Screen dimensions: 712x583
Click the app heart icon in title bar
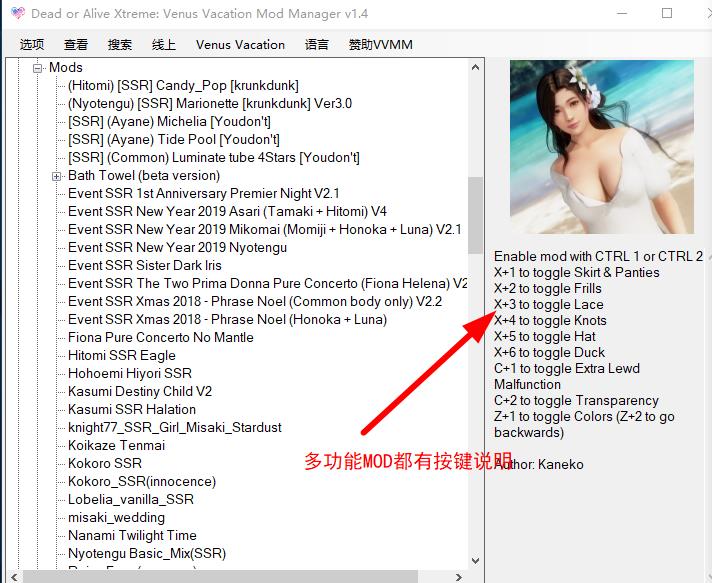pyautogui.click(x=17, y=14)
